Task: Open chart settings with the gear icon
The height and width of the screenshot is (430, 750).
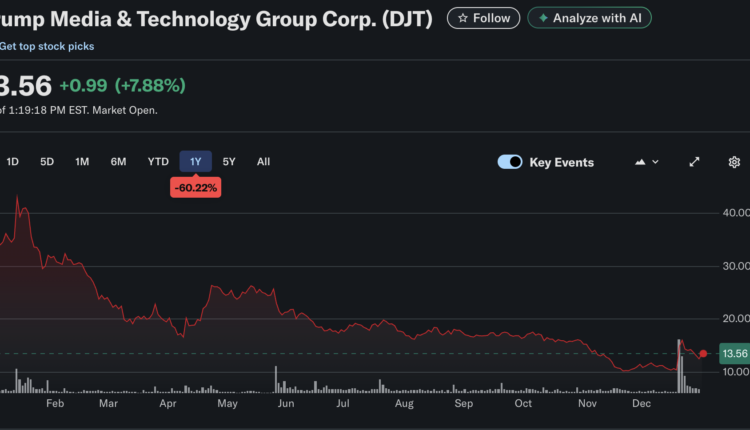Action: [x=734, y=162]
